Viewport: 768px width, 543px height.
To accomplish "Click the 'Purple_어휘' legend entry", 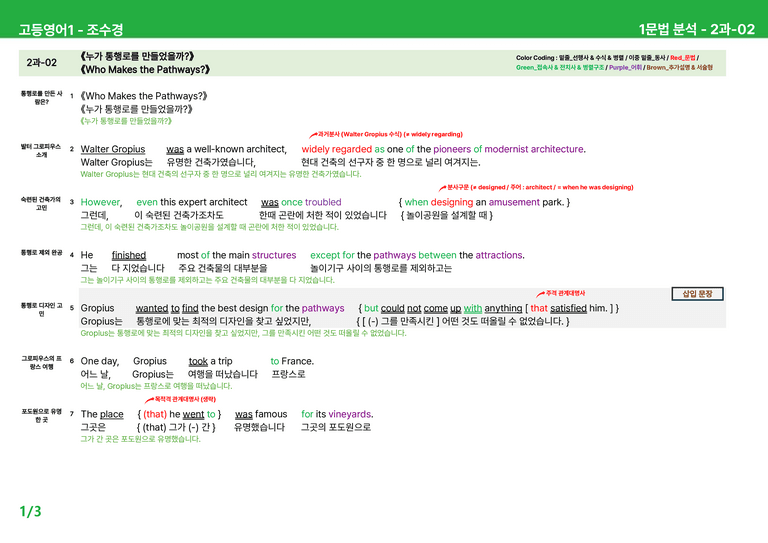I will [625, 68].
